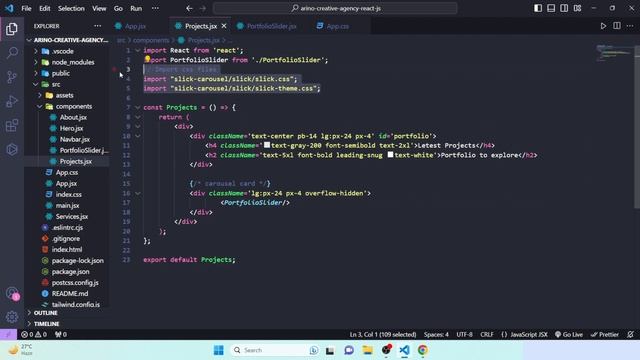This screenshot has height=360, width=640.
Task: Expand the OUTLINE section
Action: [45, 313]
